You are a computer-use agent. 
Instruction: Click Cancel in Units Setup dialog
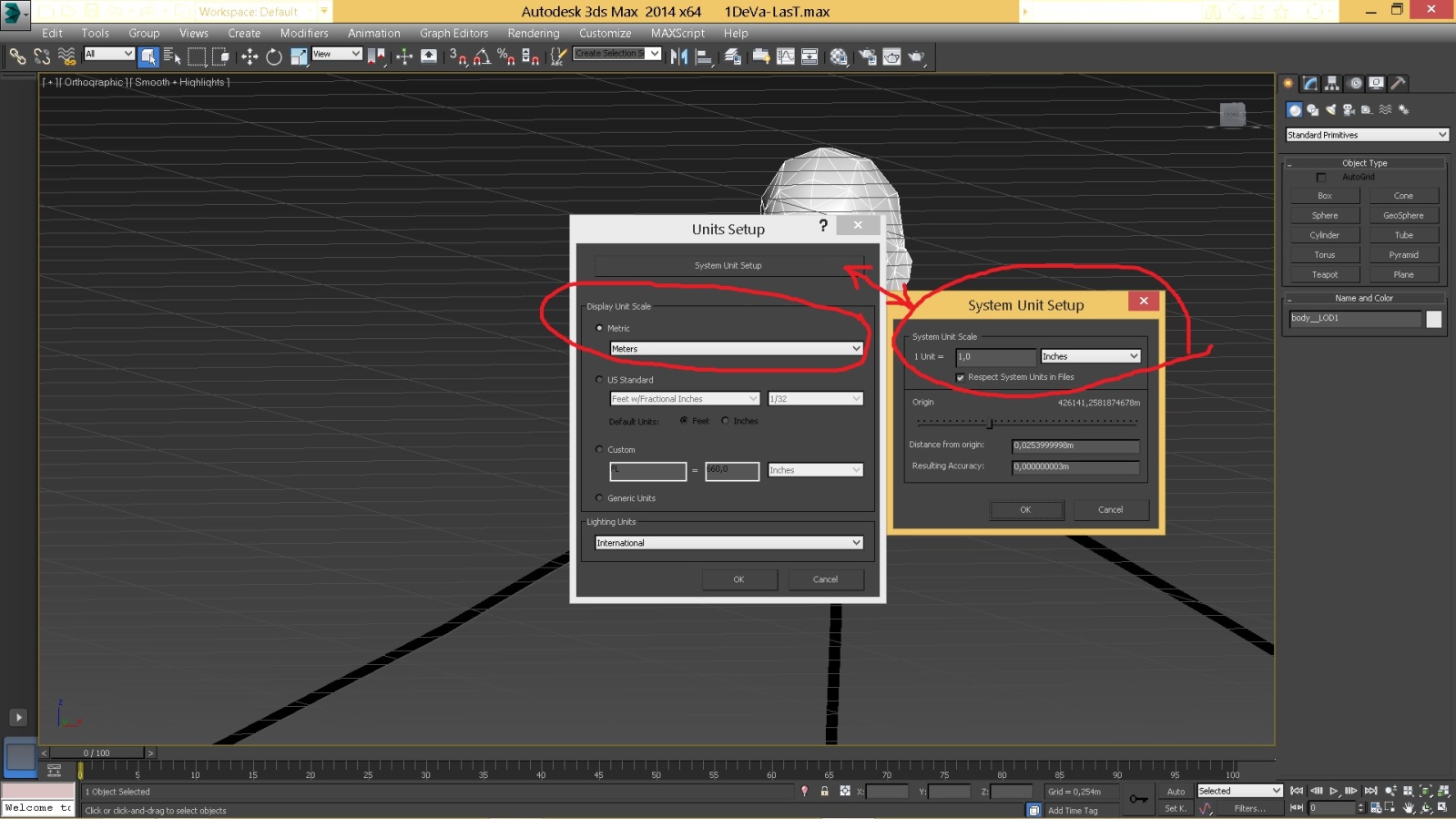826,579
